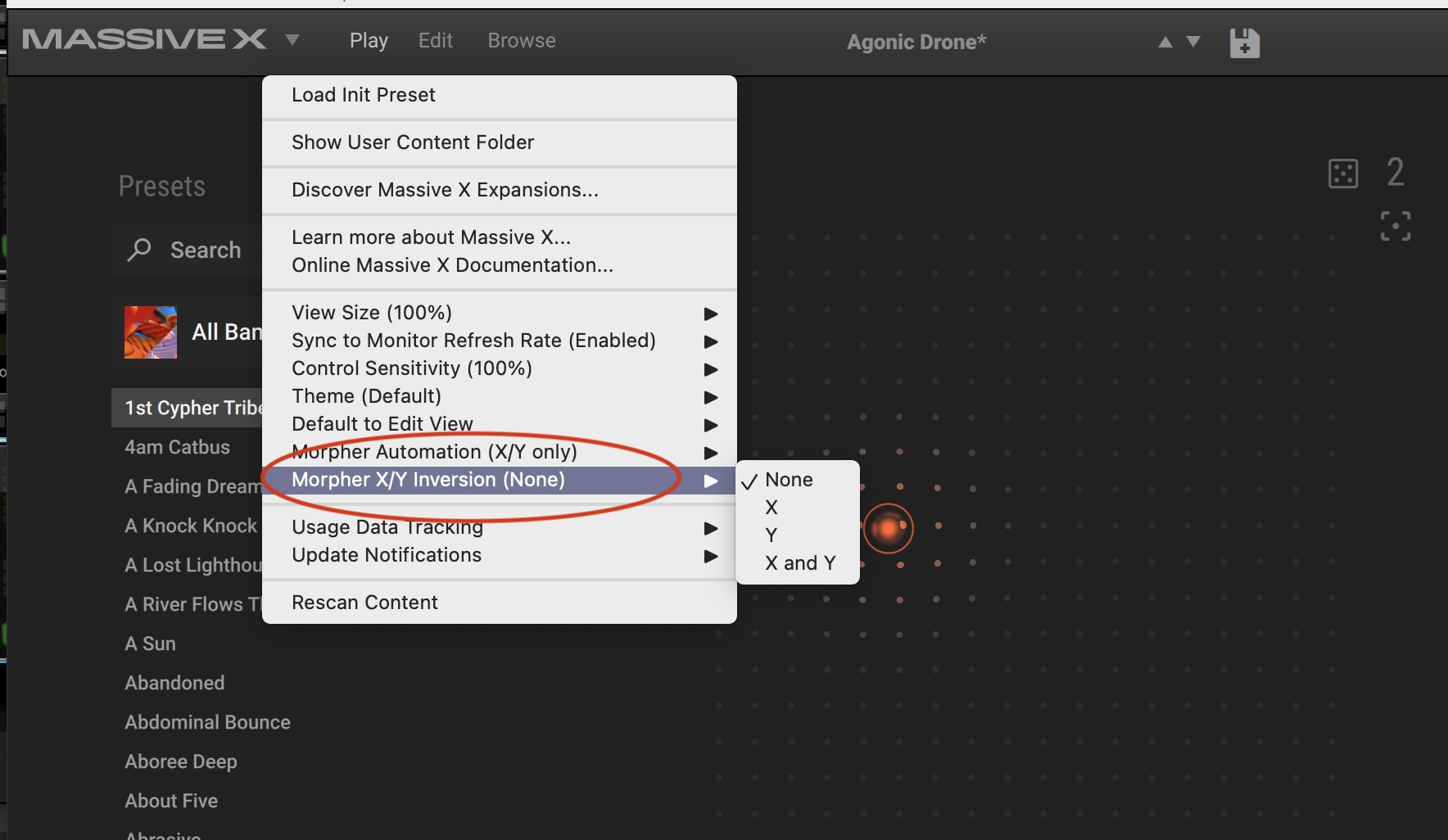
Task: Switch to the Play tab
Action: [369, 41]
